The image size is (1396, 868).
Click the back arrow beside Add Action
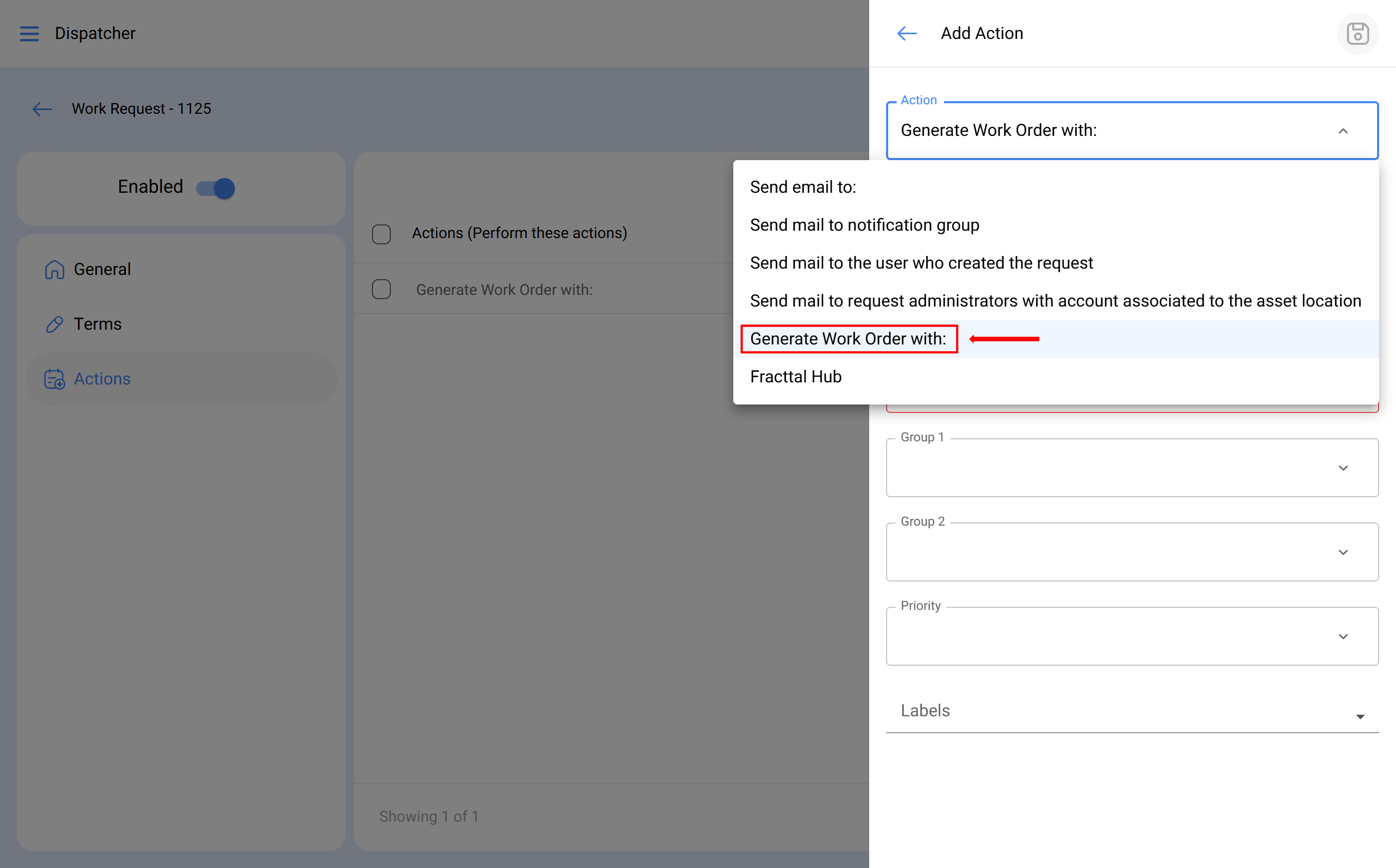[907, 33]
